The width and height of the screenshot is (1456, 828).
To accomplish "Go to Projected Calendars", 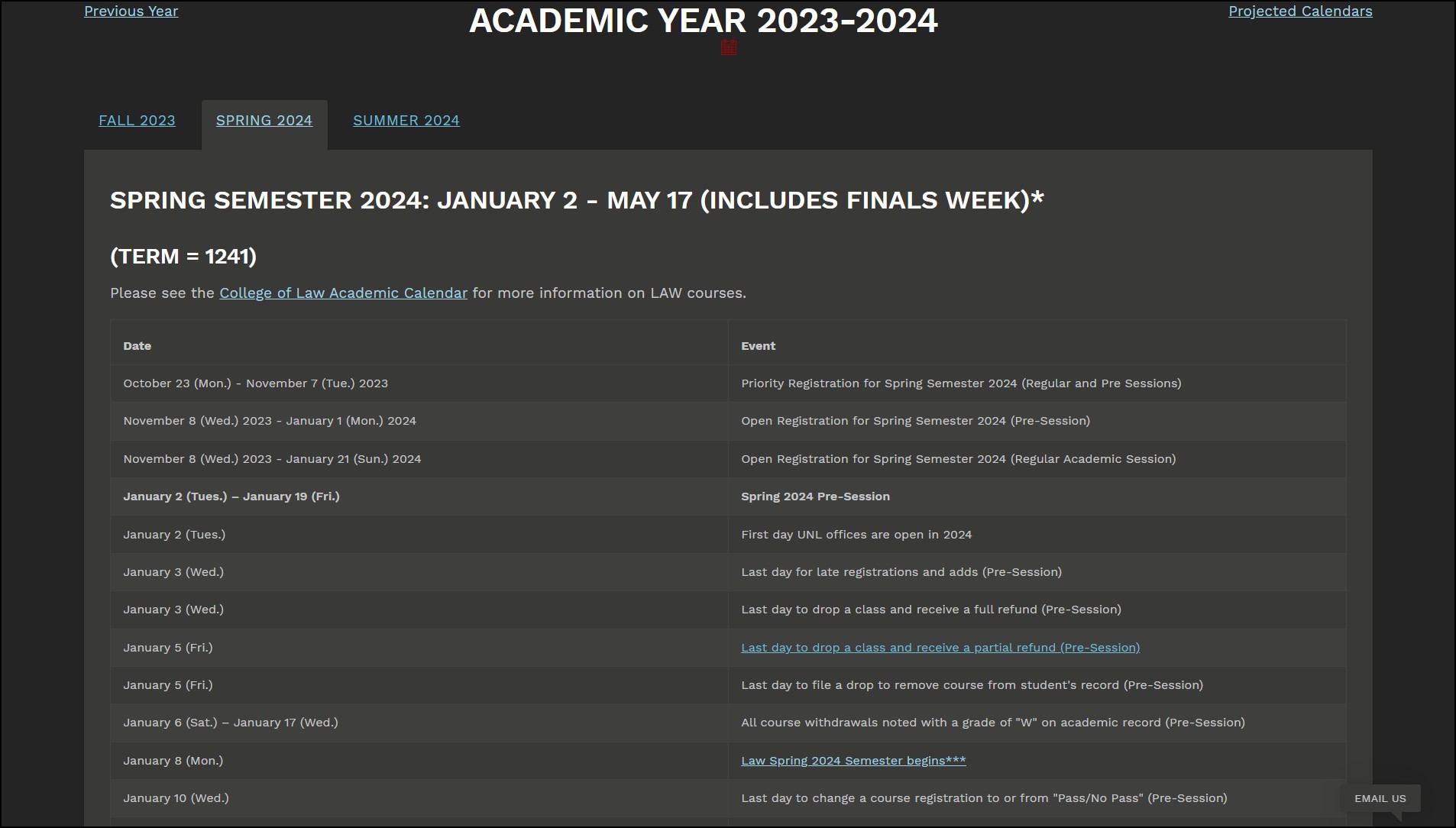I will click(x=1299, y=11).
